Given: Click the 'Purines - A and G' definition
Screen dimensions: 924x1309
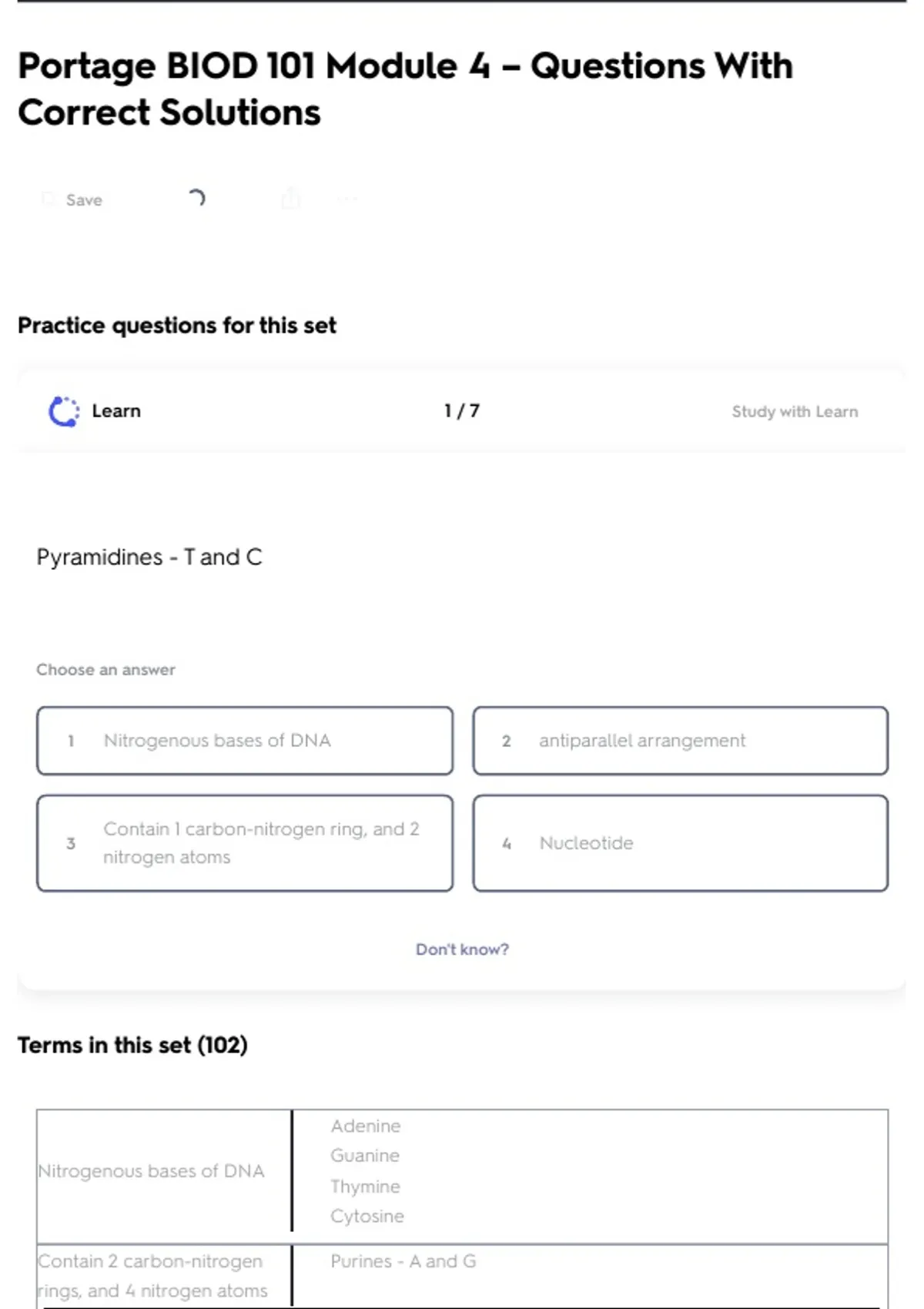Looking at the screenshot, I should (x=403, y=1261).
